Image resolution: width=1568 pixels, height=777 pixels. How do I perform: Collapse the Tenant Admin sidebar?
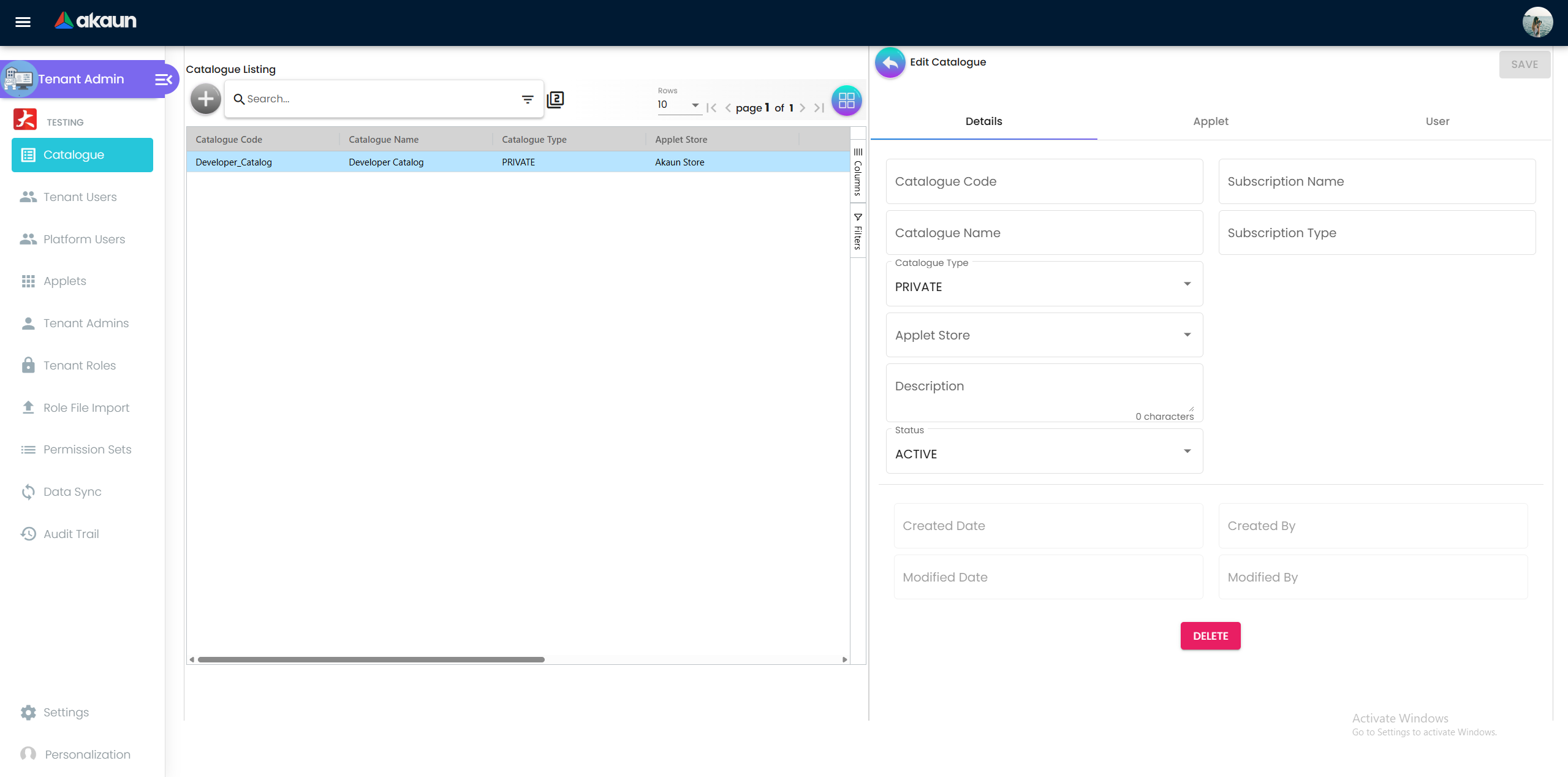(163, 79)
